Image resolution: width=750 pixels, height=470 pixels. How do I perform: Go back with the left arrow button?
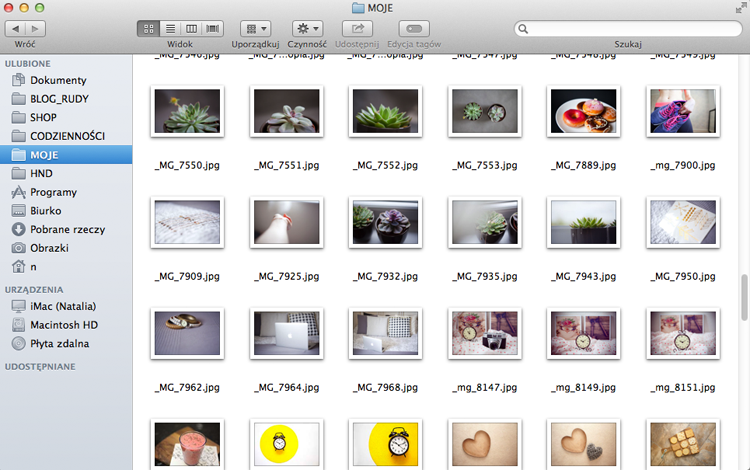point(15,29)
